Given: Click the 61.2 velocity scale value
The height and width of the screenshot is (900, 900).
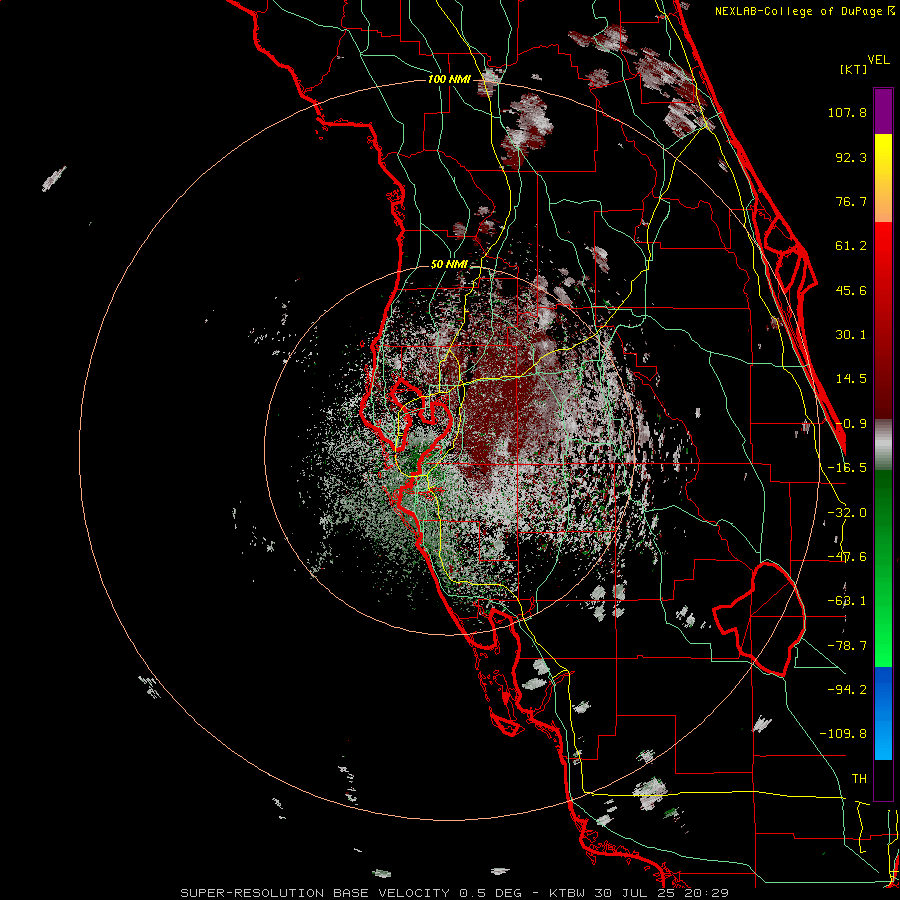Looking at the screenshot, I should (851, 246).
